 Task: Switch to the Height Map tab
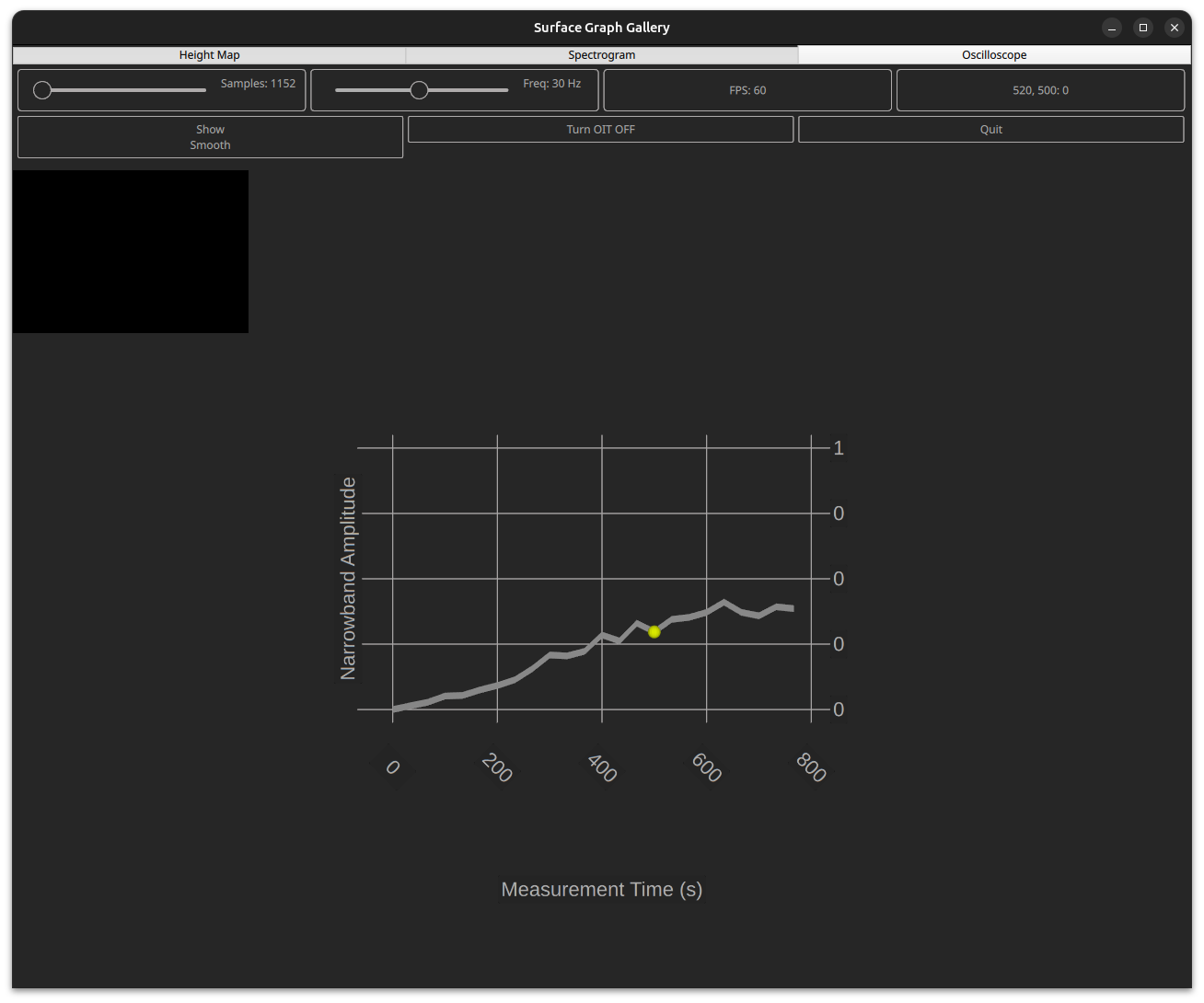pyautogui.click(x=209, y=55)
